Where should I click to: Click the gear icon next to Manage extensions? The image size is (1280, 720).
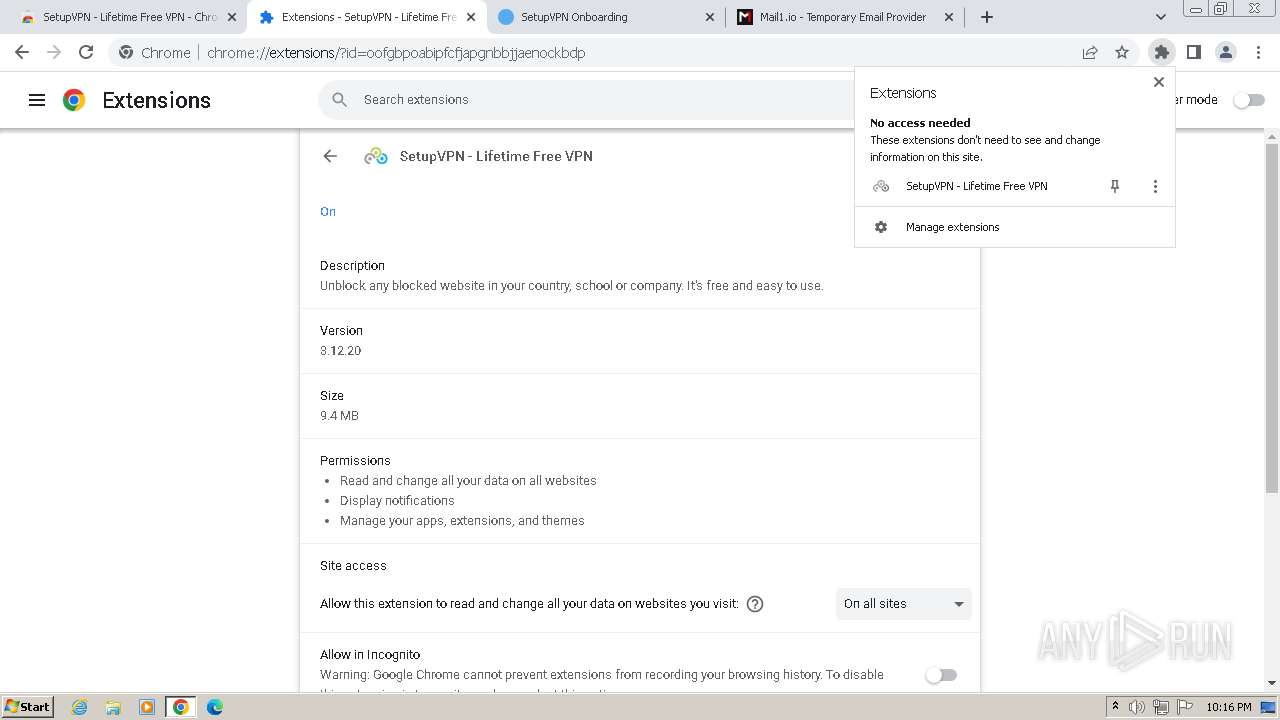pos(881,227)
